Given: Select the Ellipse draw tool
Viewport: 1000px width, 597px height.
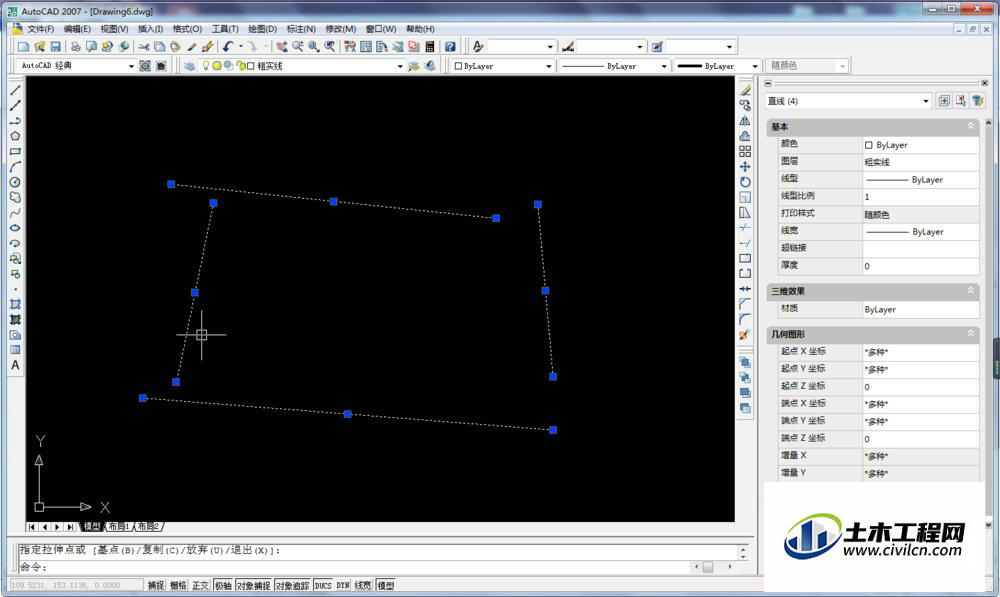Looking at the screenshot, I should point(15,228).
